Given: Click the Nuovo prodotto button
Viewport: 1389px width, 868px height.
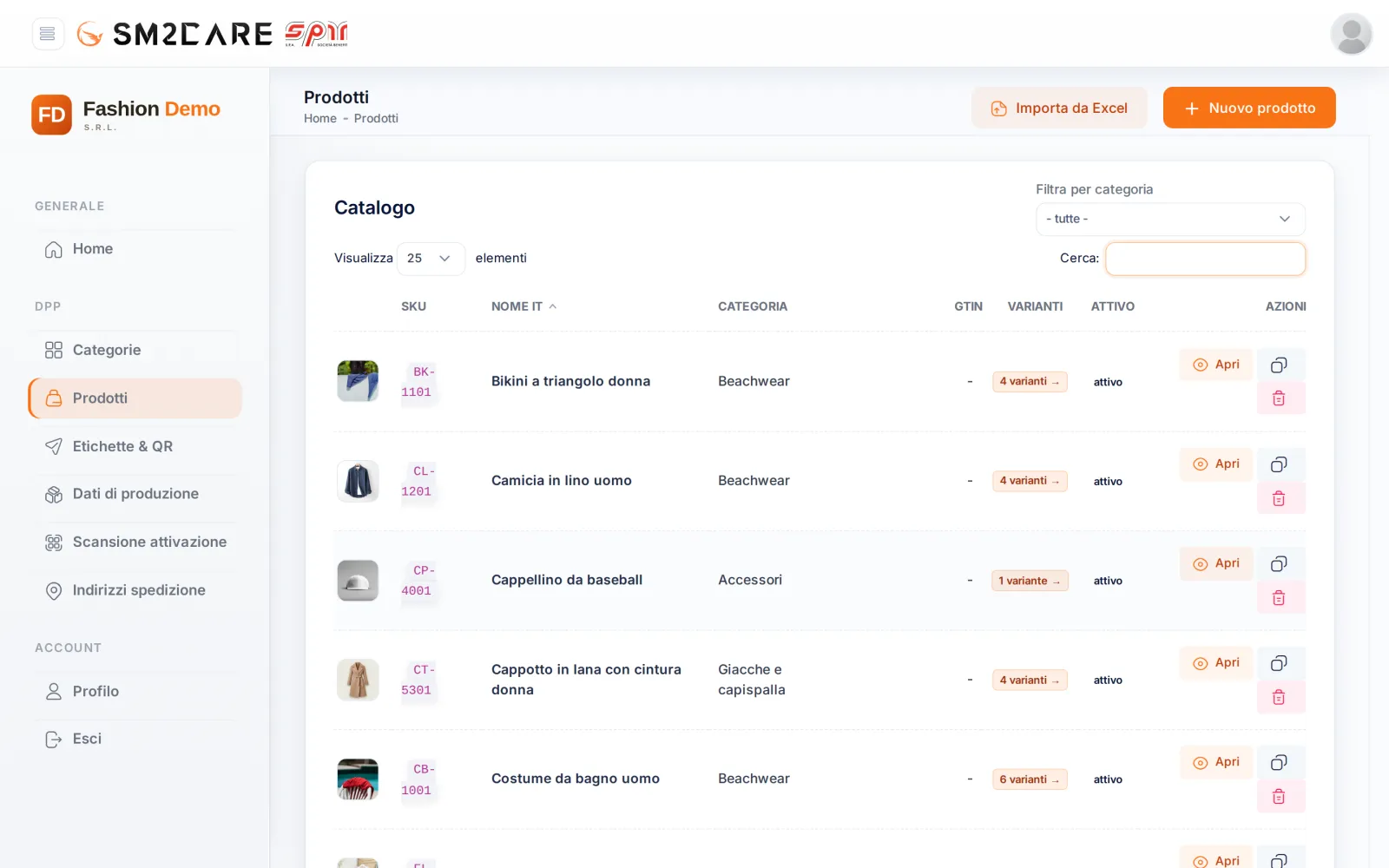Looking at the screenshot, I should [x=1249, y=108].
